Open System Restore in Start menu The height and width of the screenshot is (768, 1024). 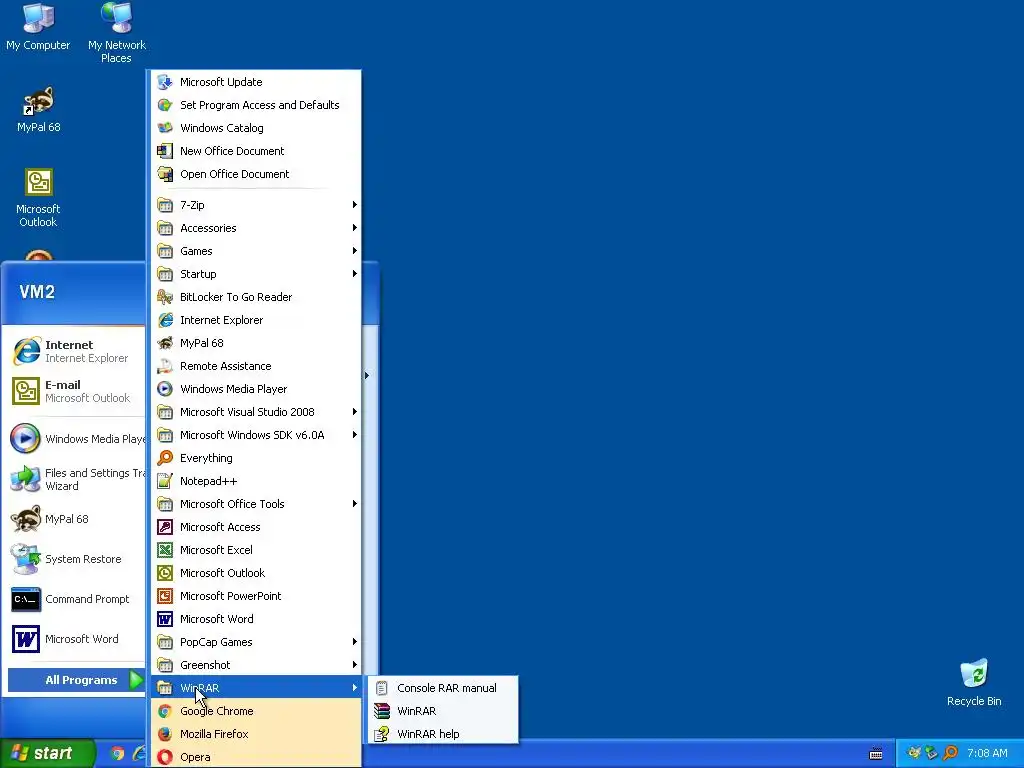click(75, 559)
